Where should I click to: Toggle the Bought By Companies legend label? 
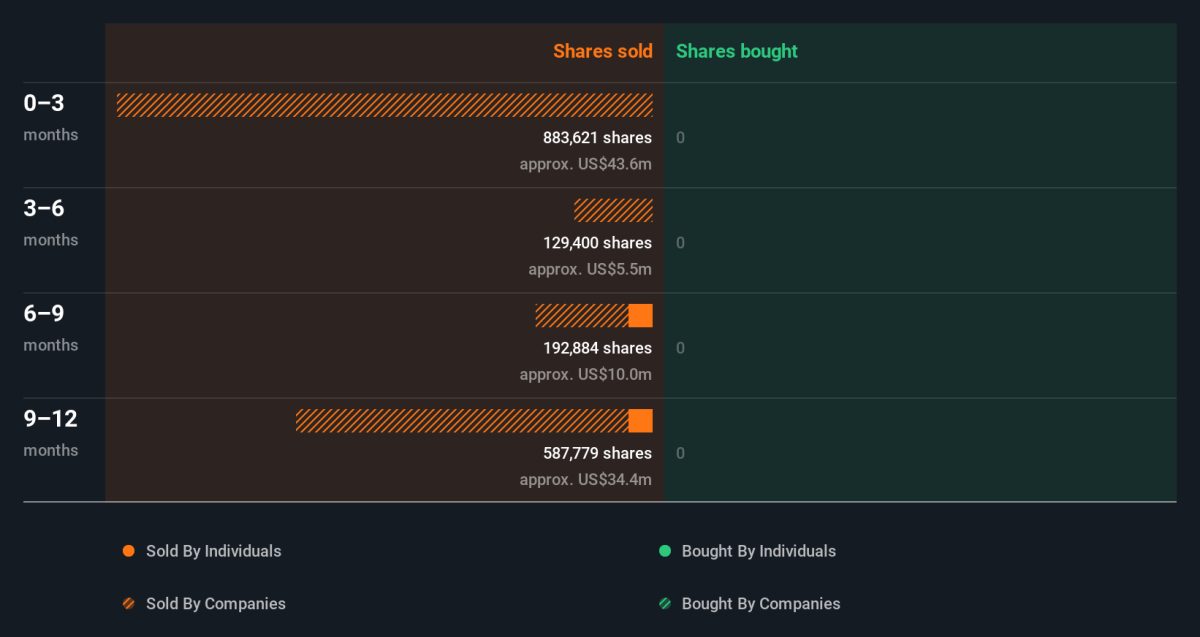pos(760,604)
